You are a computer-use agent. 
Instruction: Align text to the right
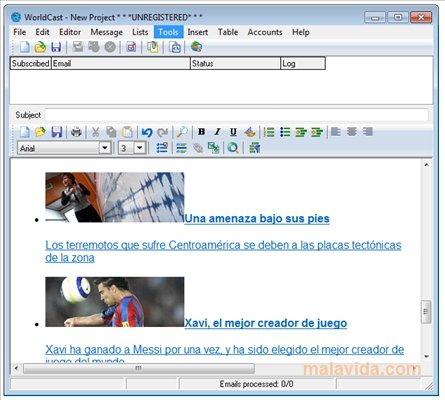(368, 132)
